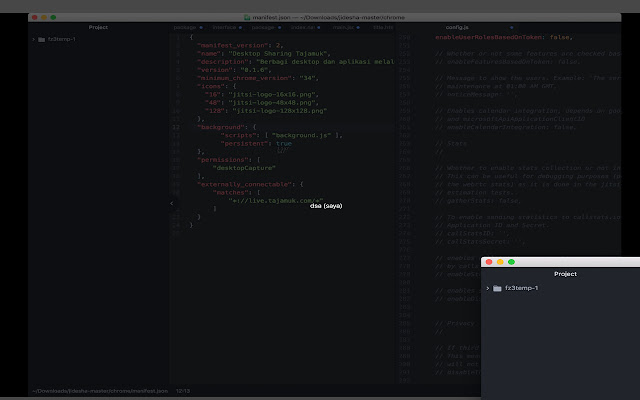
Task: Maximize small front window with green button
Action: coord(511,262)
